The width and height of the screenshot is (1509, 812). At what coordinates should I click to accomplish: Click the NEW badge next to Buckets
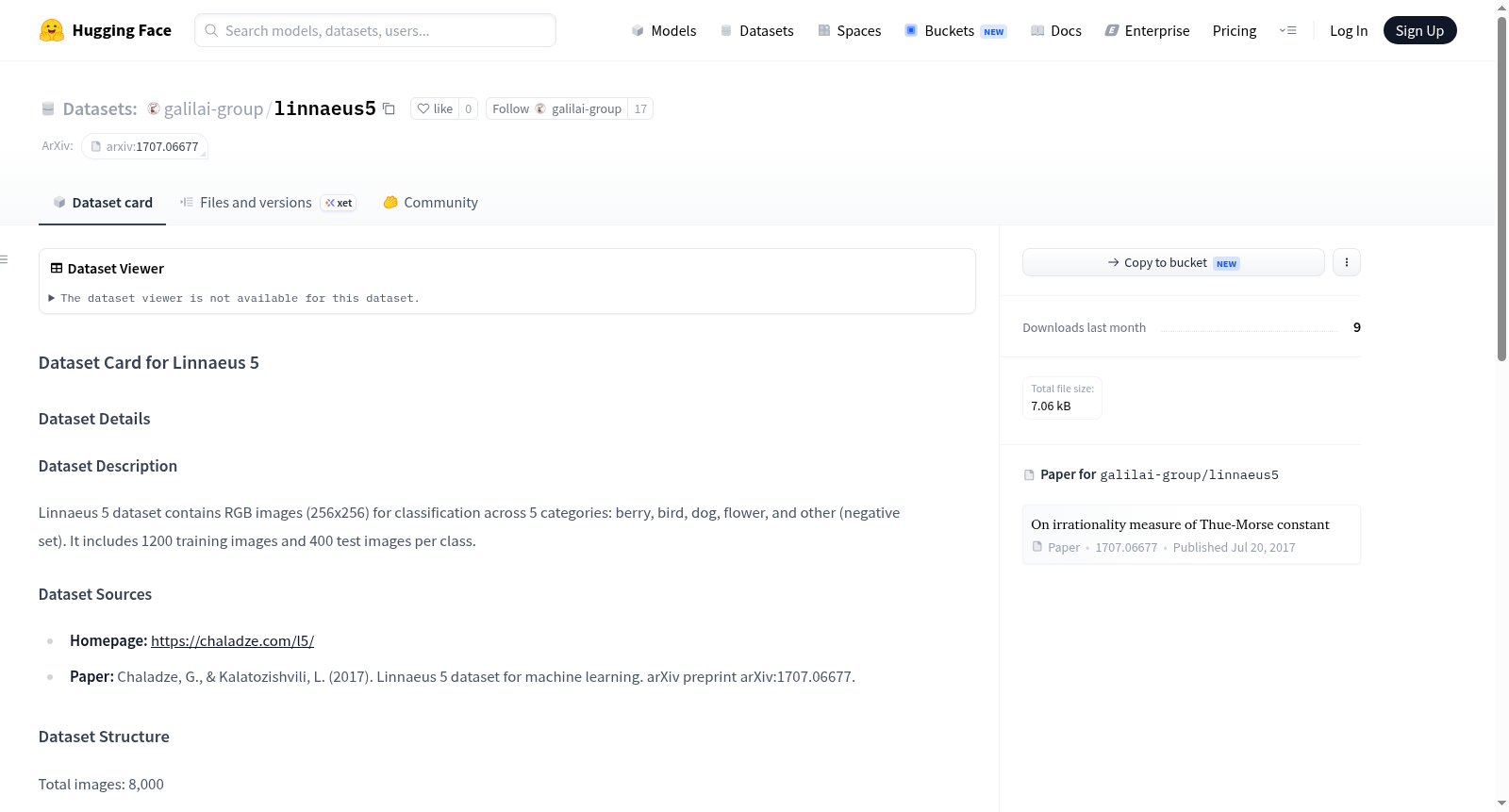994,31
